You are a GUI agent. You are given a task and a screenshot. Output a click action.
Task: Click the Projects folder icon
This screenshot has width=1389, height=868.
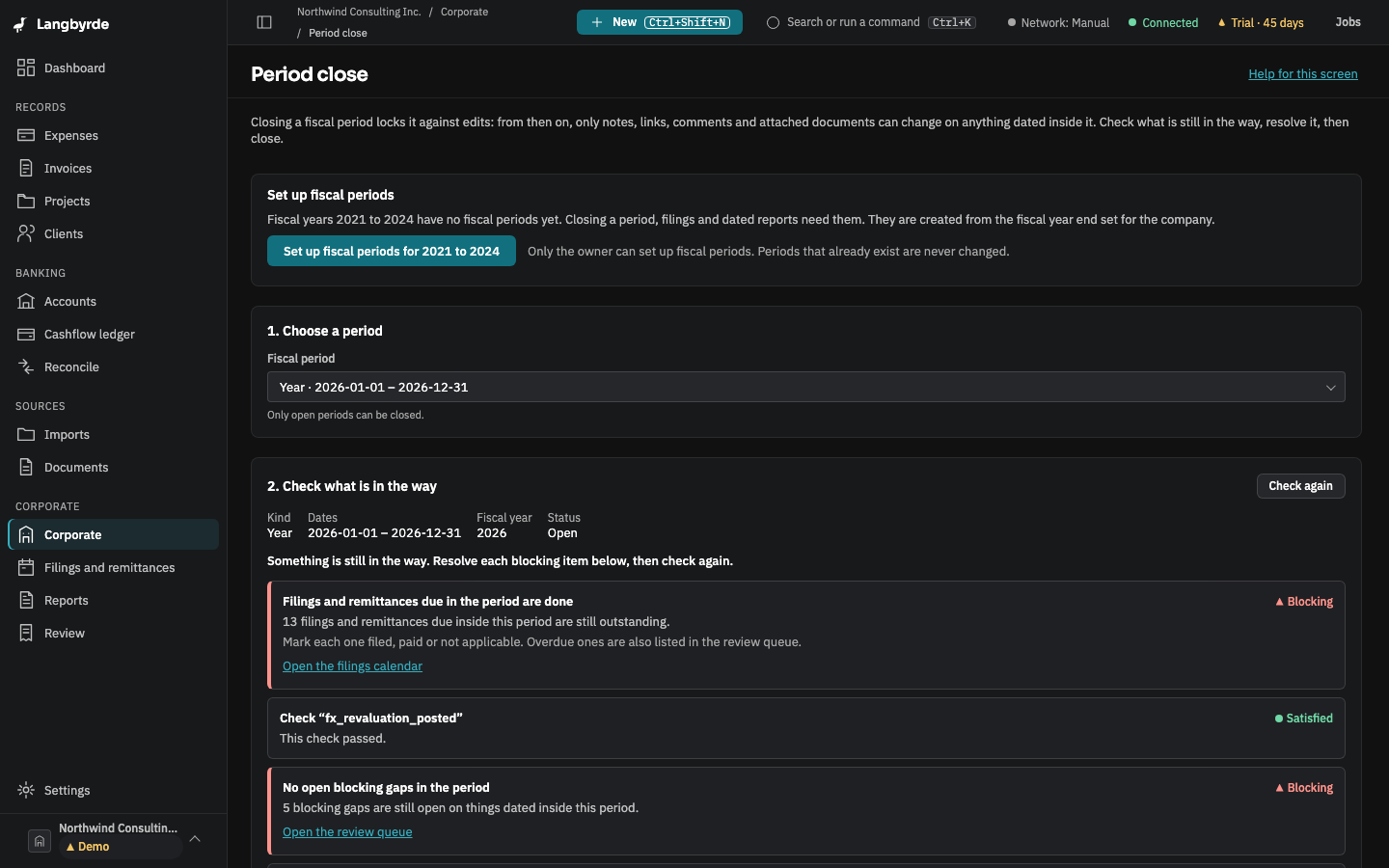tap(26, 201)
